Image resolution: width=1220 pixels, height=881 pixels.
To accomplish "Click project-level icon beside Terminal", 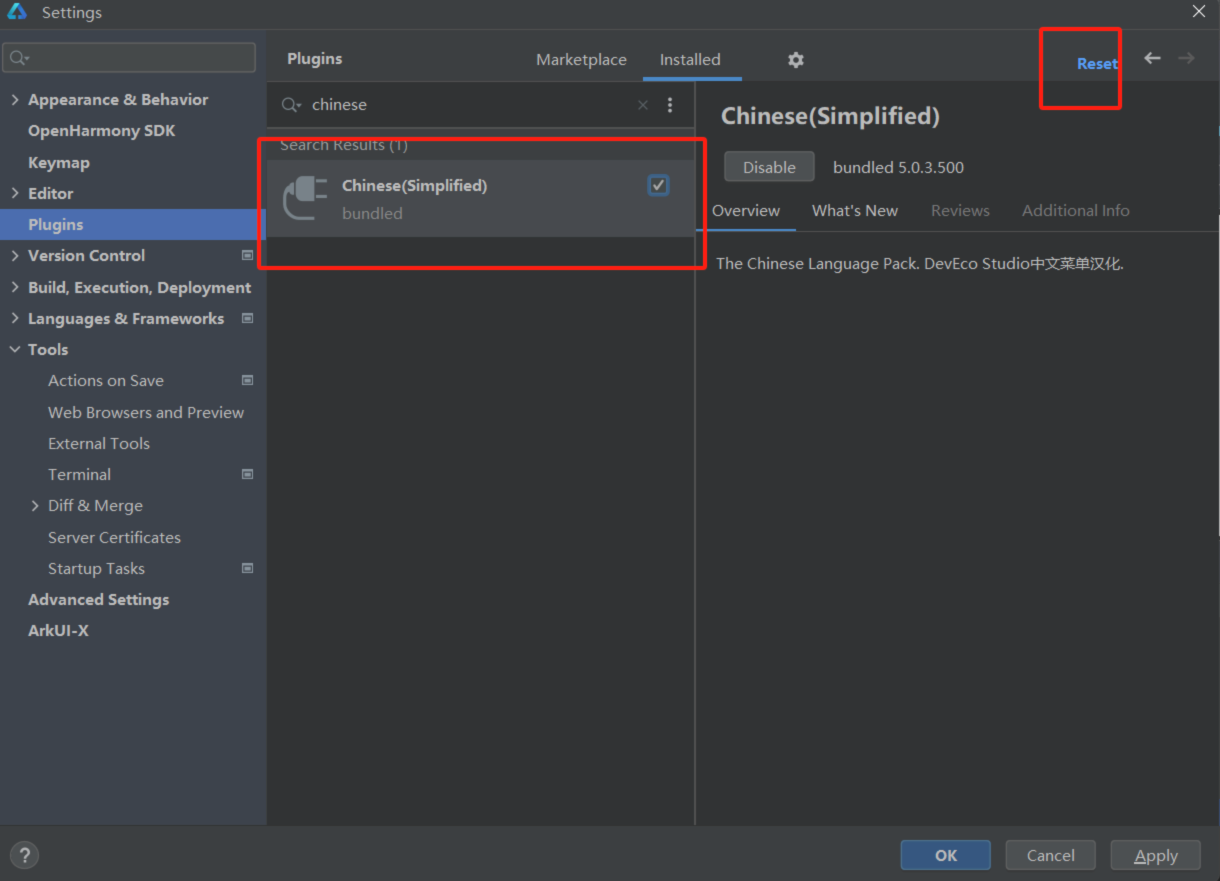I will tap(248, 475).
